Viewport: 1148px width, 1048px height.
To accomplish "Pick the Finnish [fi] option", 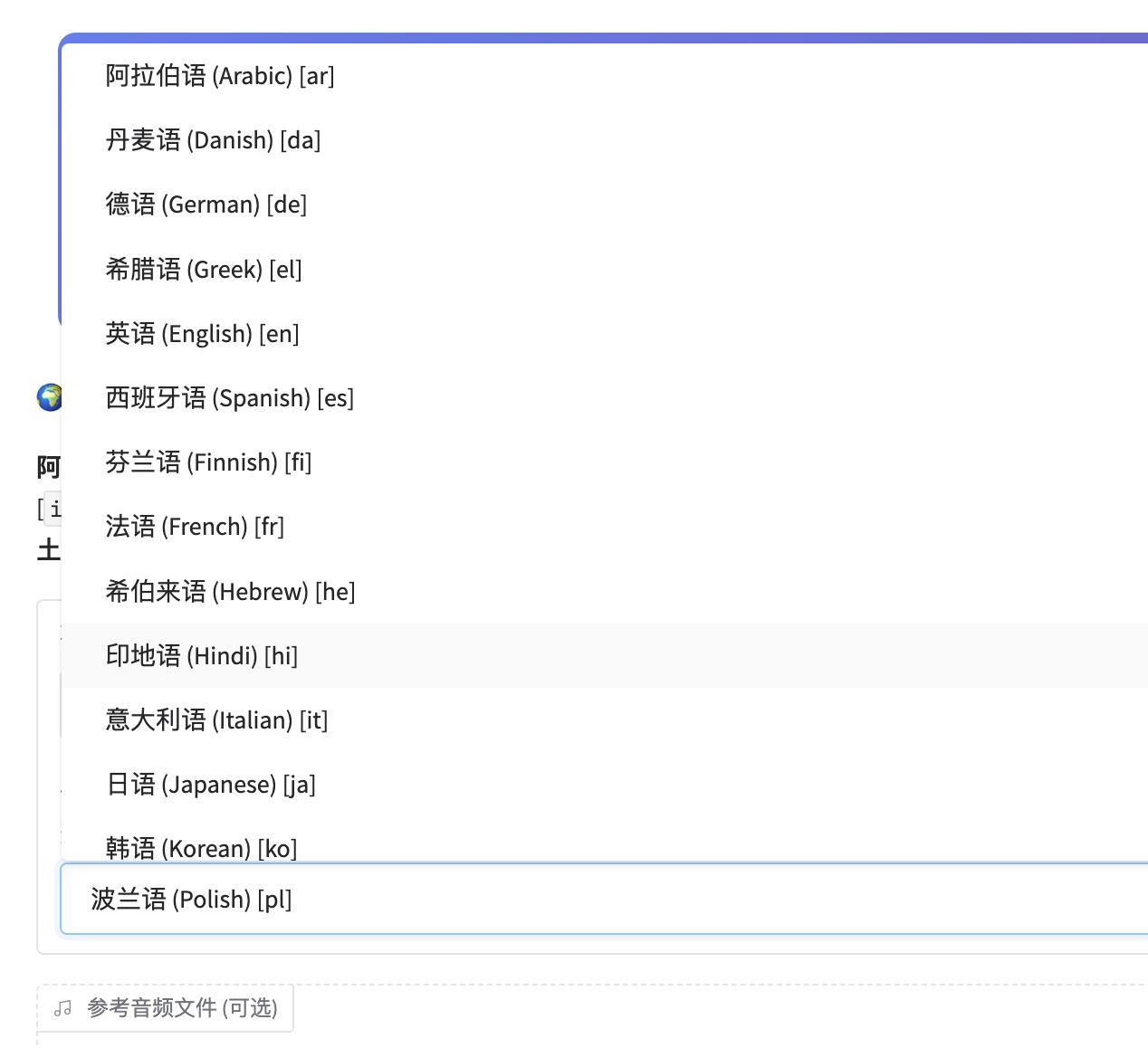I will pyautogui.click(x=209, y=462).
